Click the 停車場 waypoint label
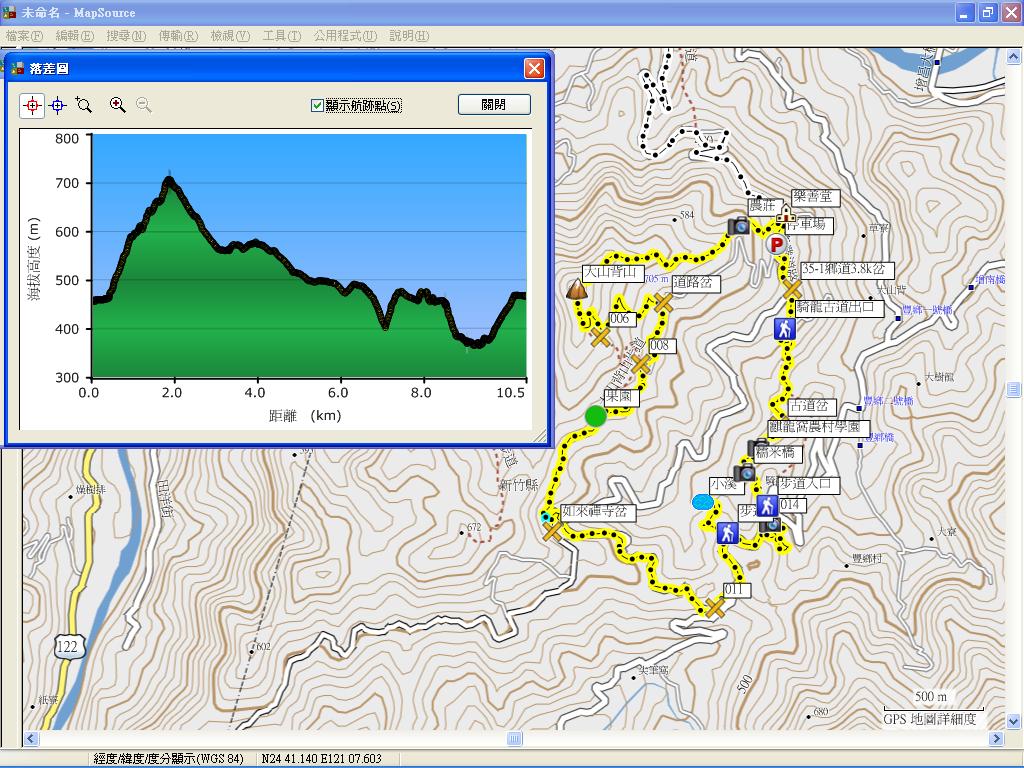 pos(808,225)
